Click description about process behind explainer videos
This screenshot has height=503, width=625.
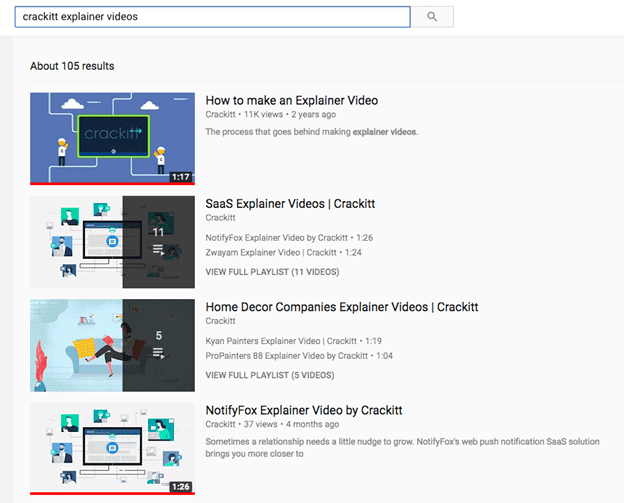pos(312,132)
